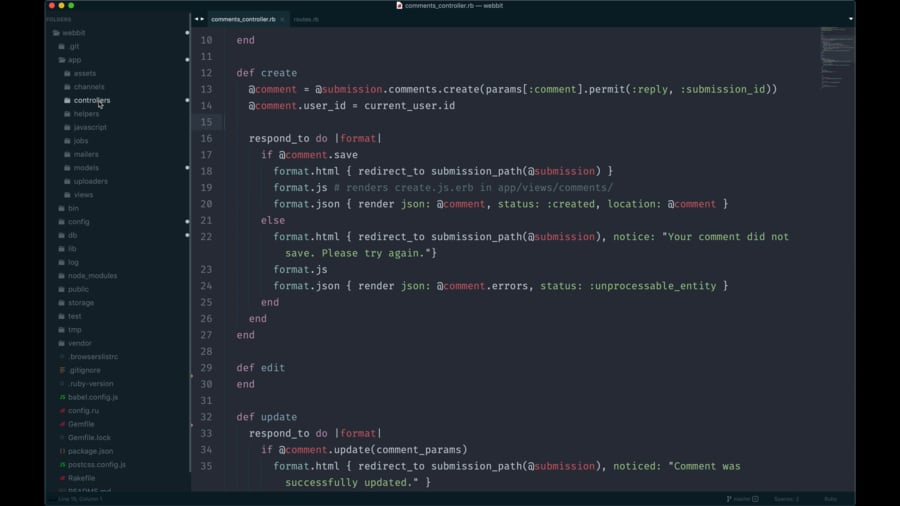Expand the bin folder
This screenshot has width=900, height=506.
[x=73, y=208]
